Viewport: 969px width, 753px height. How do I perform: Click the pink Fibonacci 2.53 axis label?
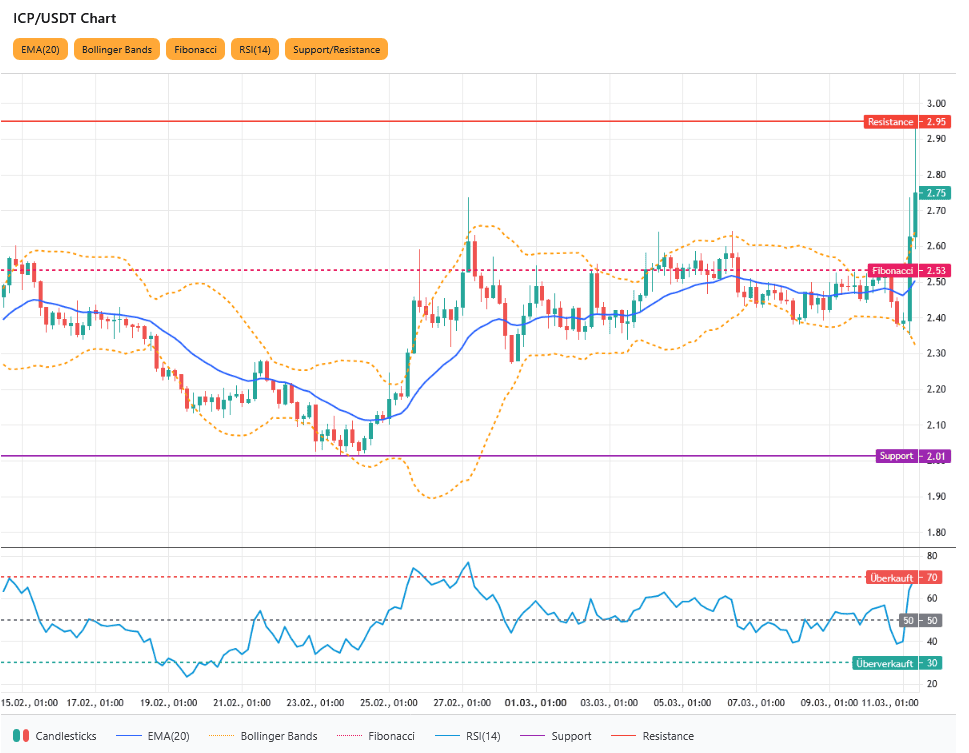[x=908, y=271]
